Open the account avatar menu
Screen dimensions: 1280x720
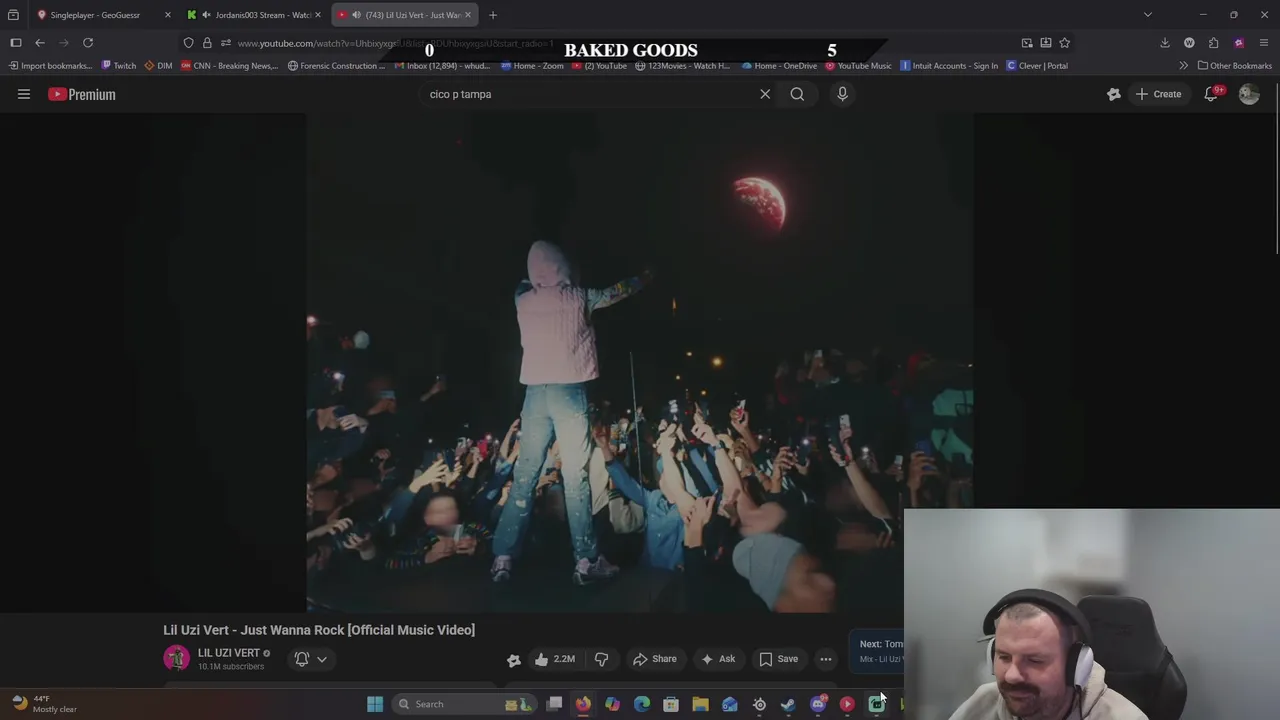point(1249,94)
